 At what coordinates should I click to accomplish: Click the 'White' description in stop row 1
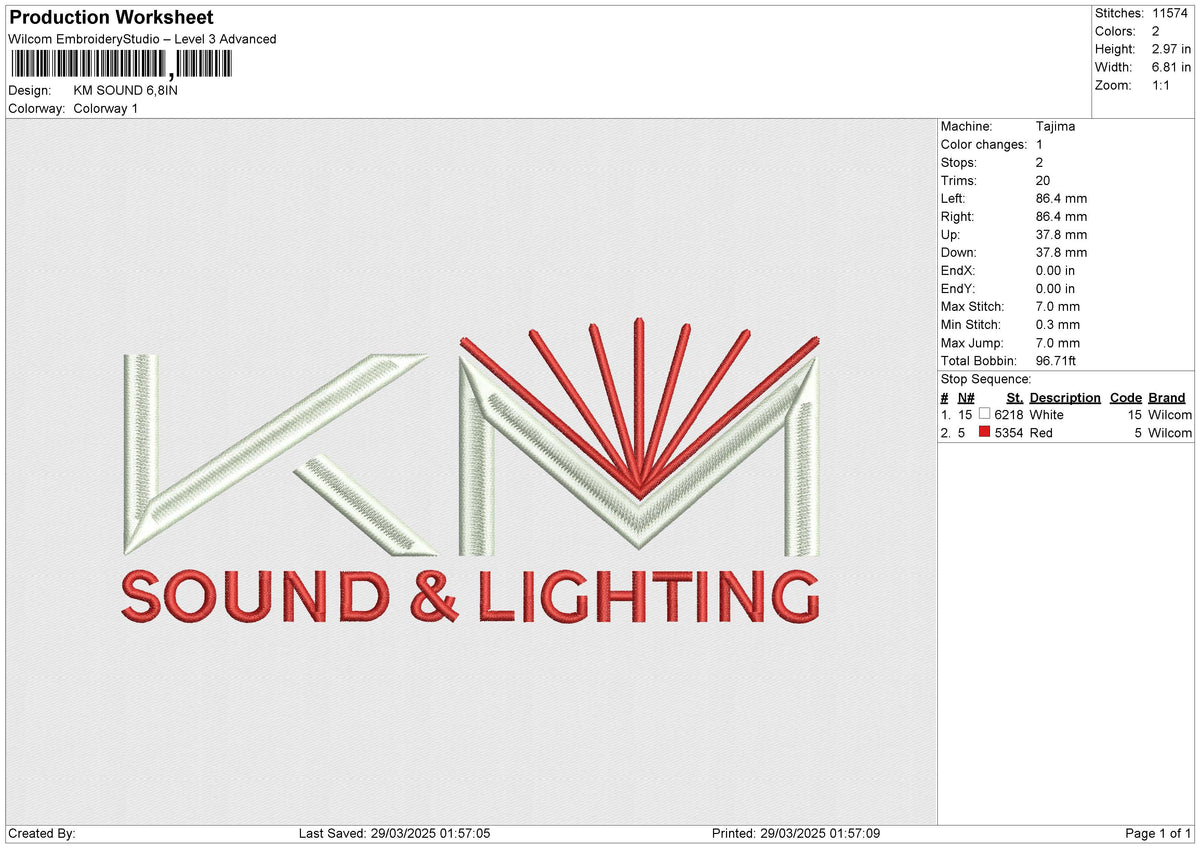point(1047,415)
